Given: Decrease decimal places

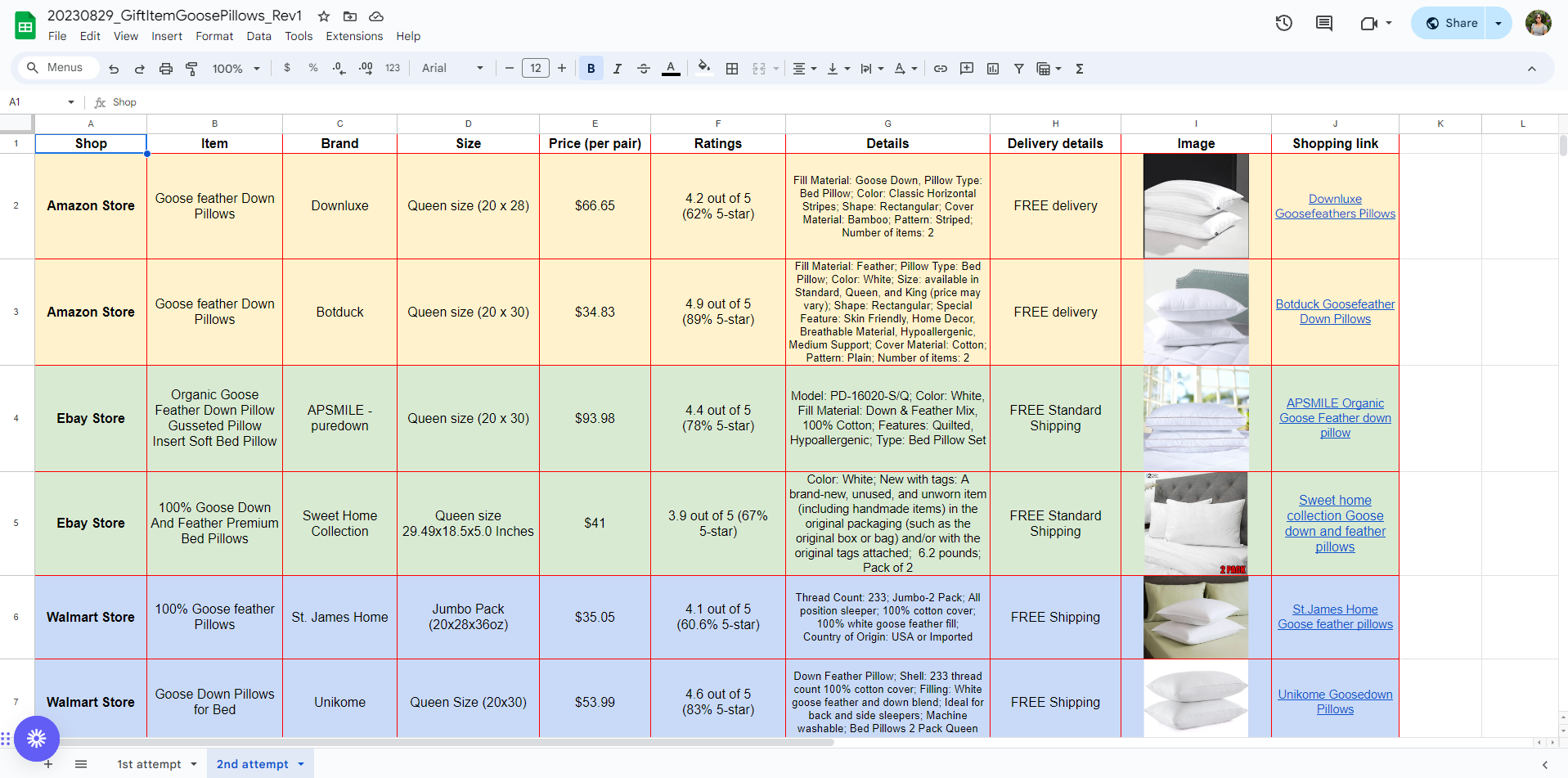Looking at the screenshot, I should pos(339,68).
